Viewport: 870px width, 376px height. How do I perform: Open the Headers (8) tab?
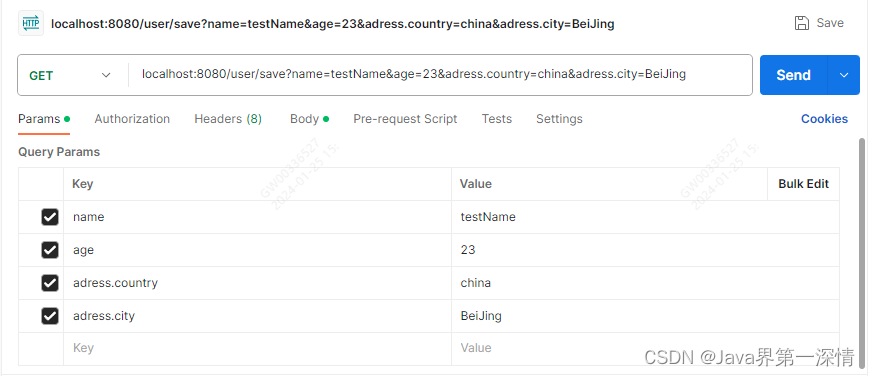[228, 119]
